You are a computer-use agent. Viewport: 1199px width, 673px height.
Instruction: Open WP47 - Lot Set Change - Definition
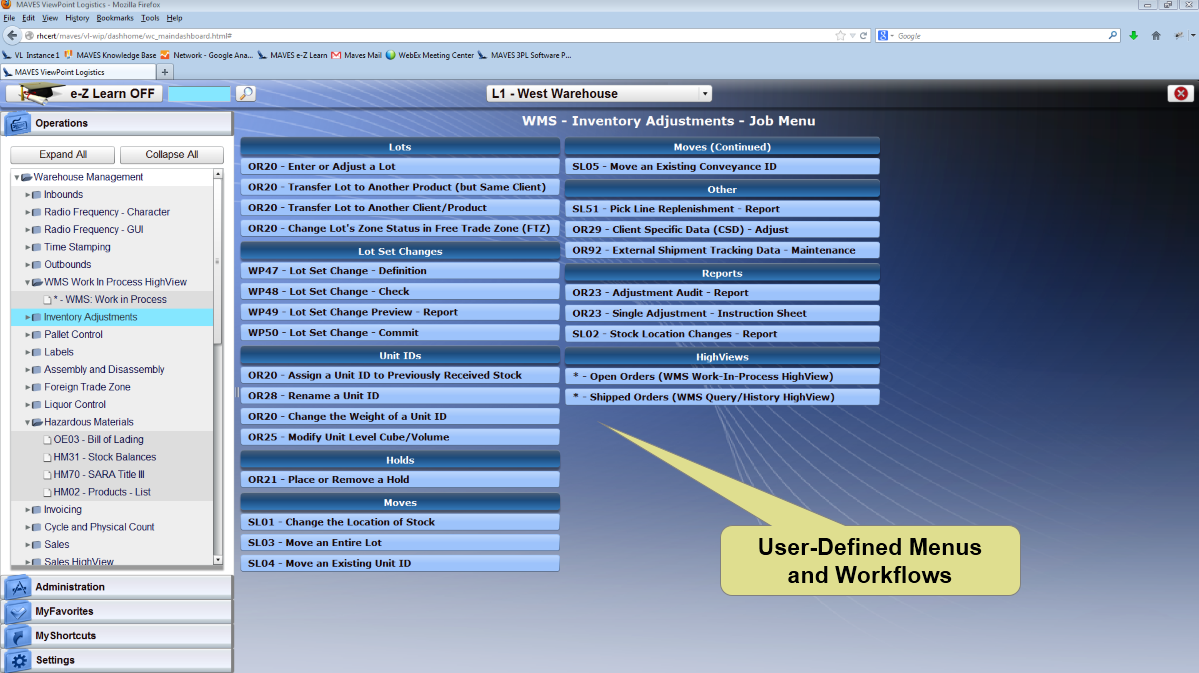coord(400,271)
